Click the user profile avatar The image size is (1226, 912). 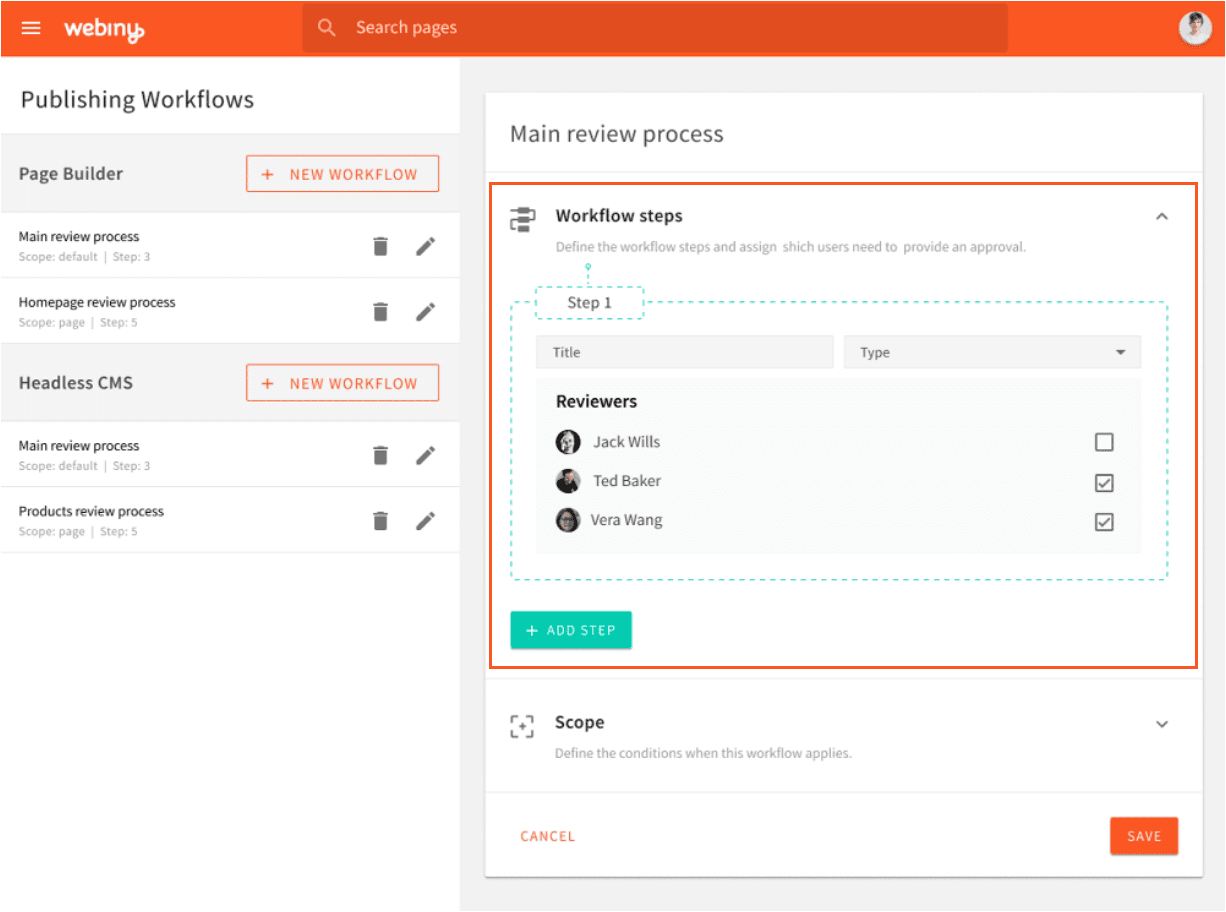point(1195,28)
